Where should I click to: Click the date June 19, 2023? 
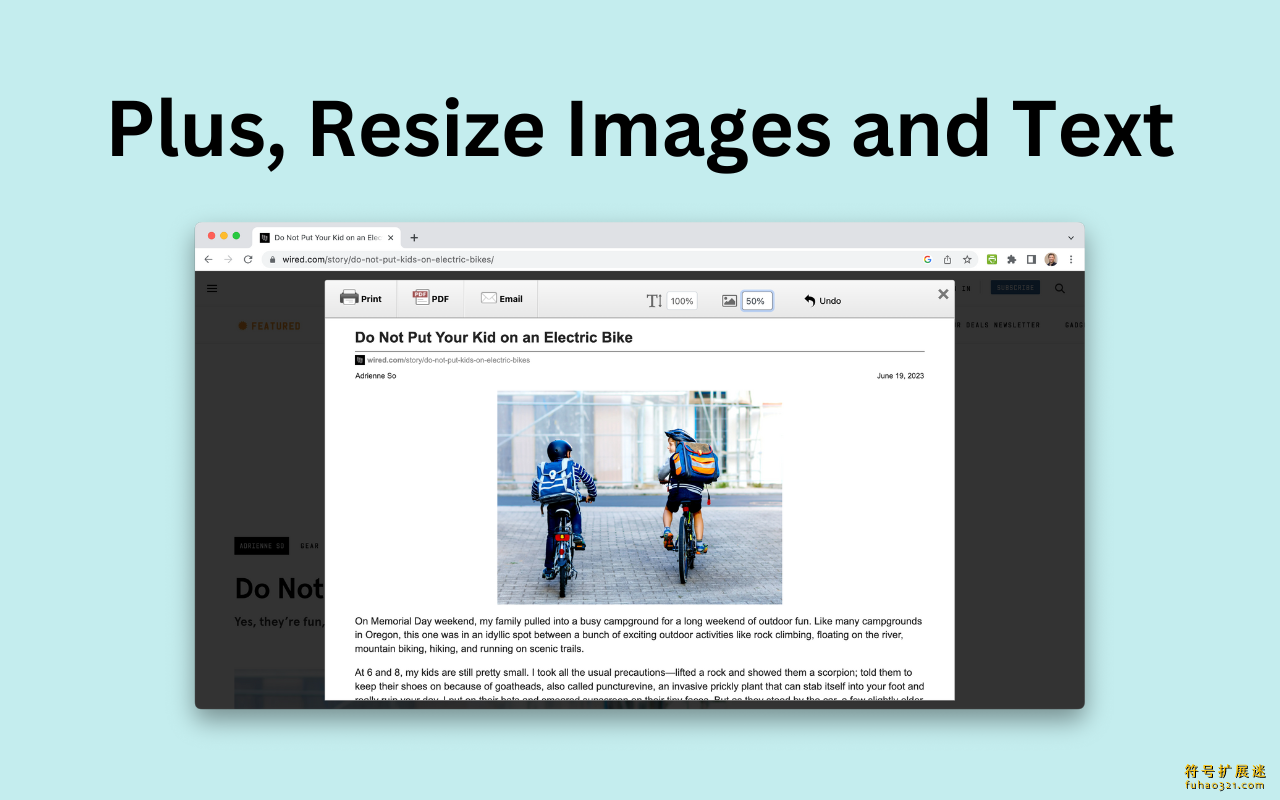click(900, 376)
